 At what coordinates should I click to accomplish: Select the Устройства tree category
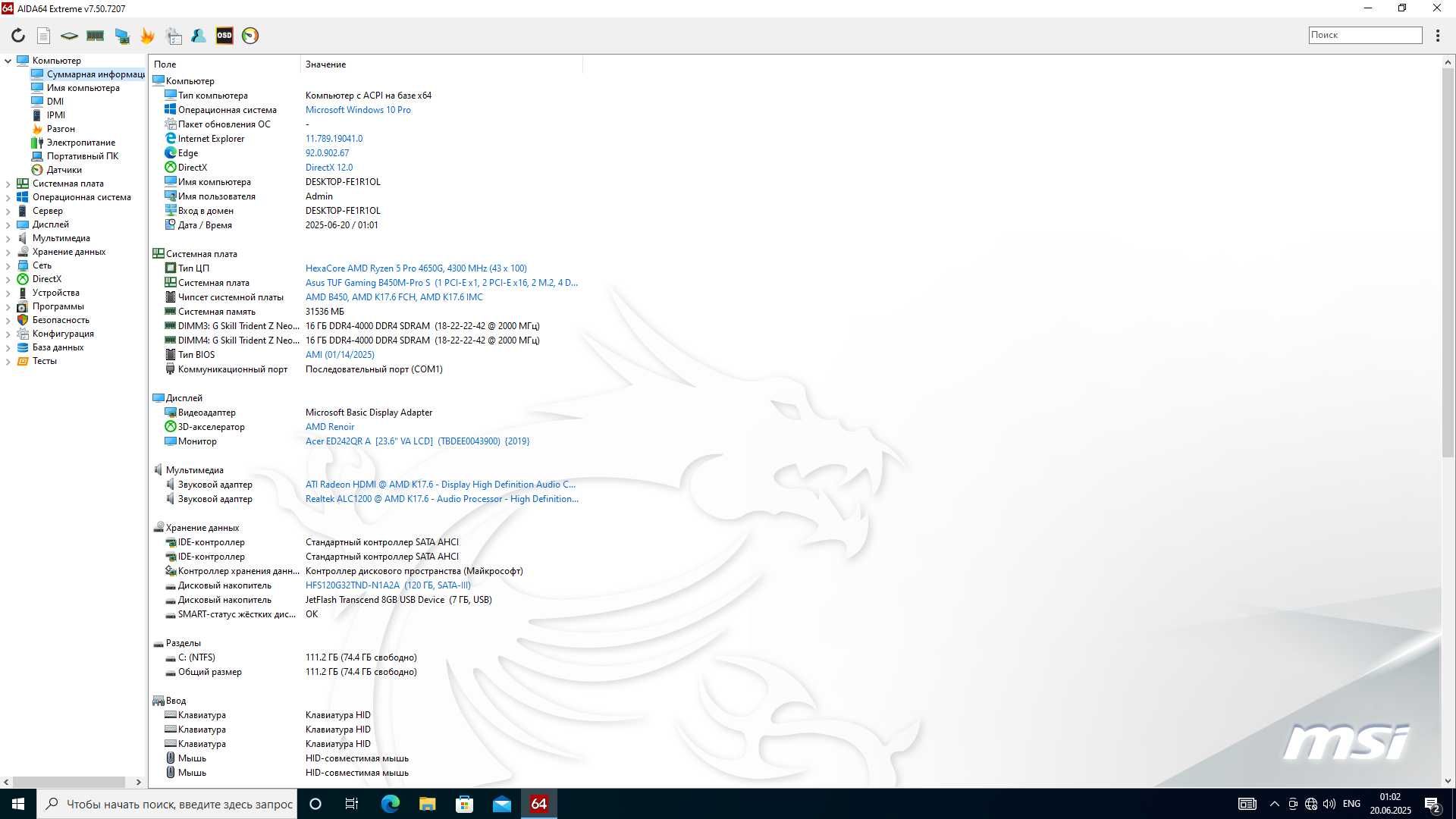point(49,293)
